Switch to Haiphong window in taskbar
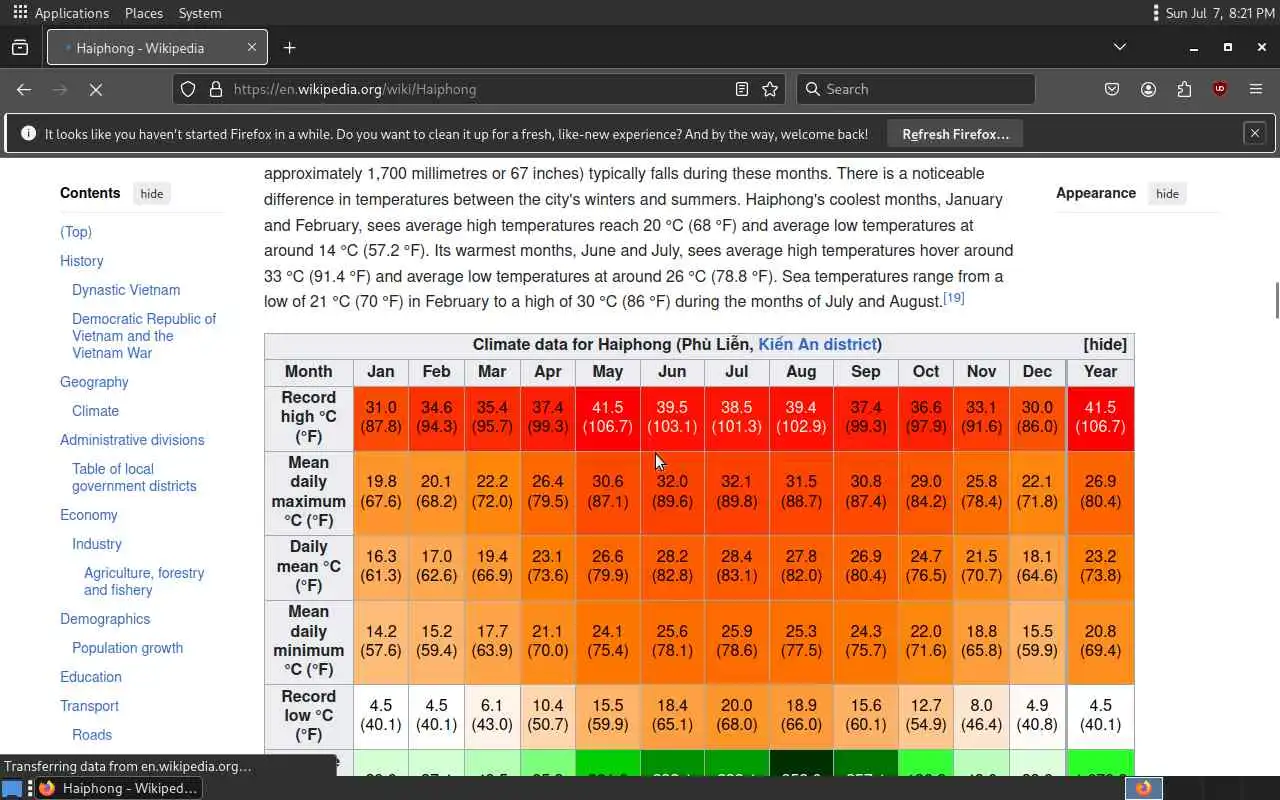 (119, 788)
